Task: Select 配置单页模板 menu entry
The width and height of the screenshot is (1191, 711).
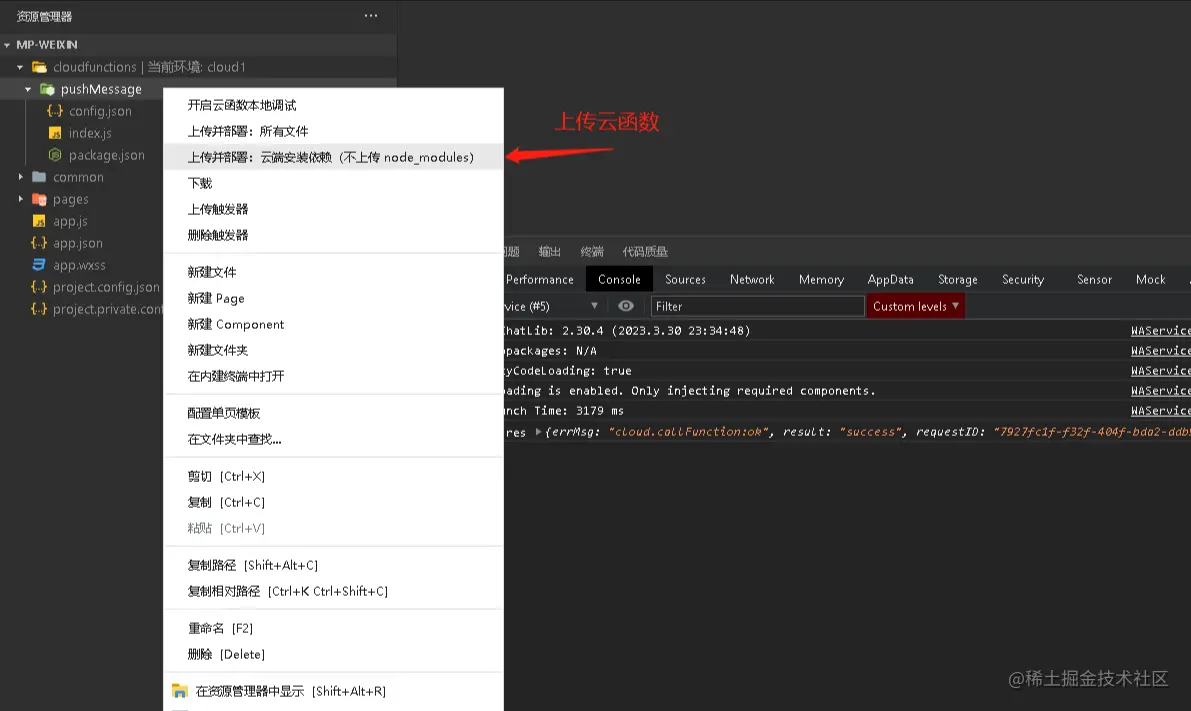Action: (x=333, y=412)
